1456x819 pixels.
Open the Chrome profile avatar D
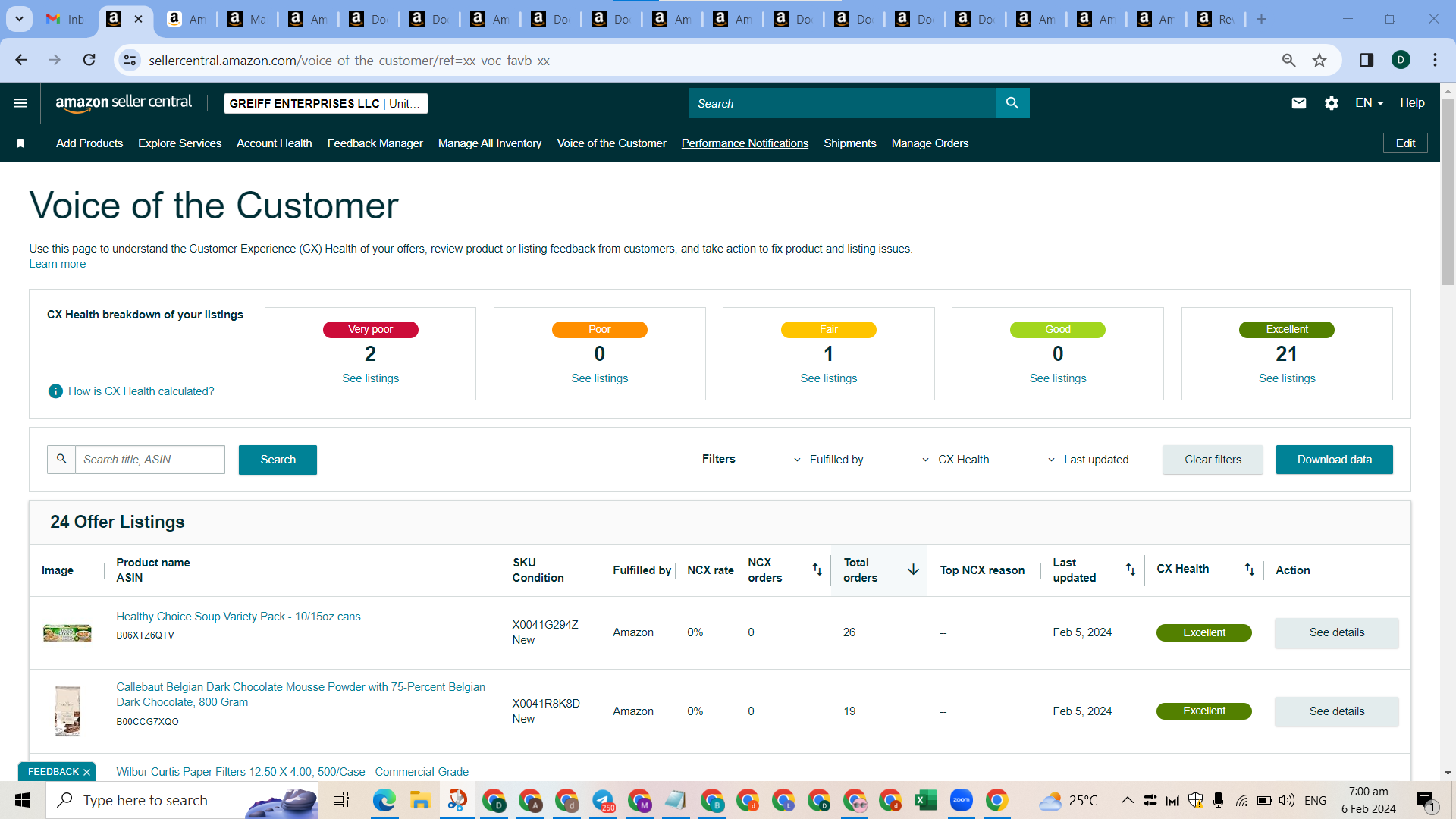coord(1401,60)
